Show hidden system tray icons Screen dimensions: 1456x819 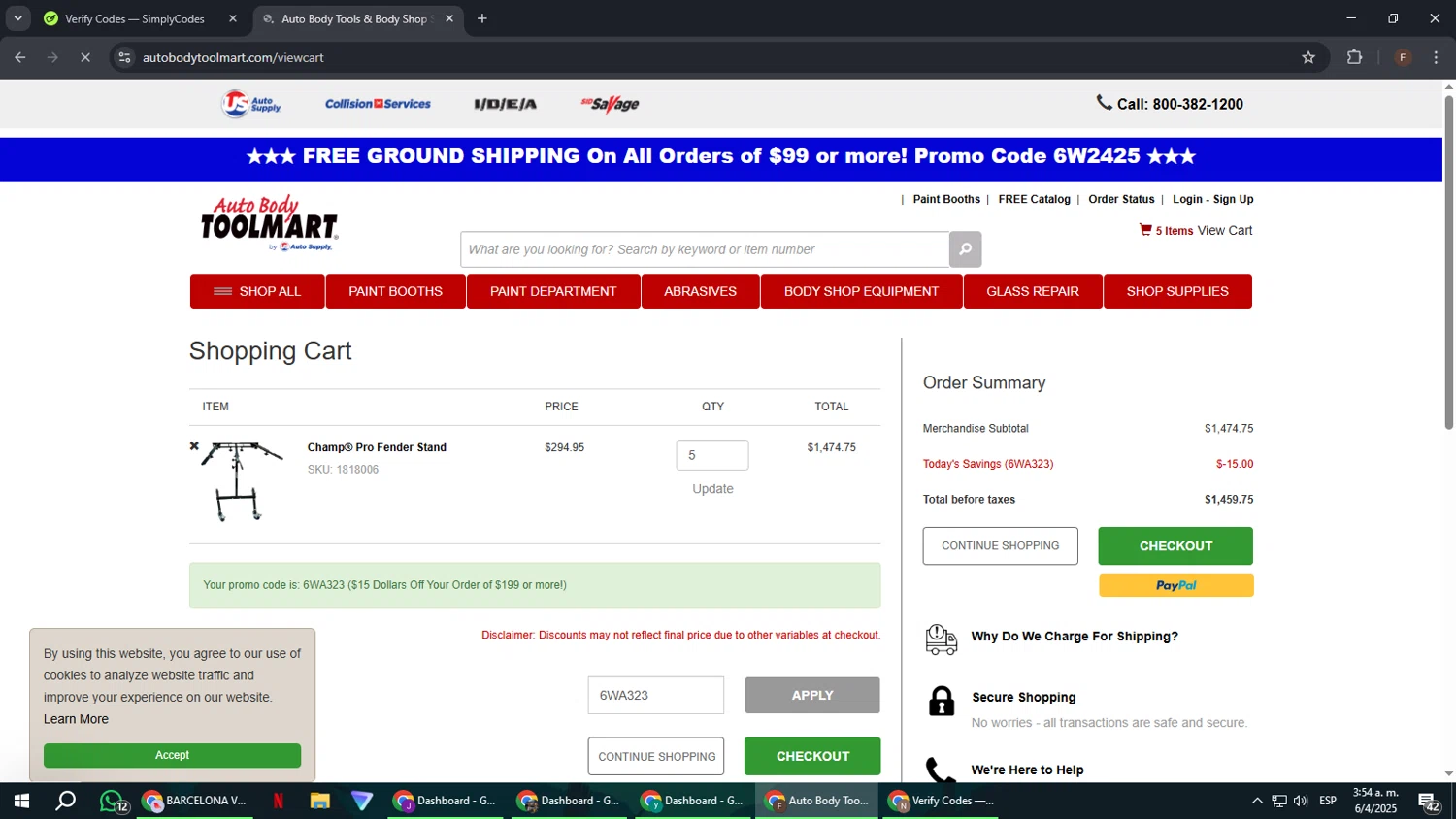click(1256, 801)
